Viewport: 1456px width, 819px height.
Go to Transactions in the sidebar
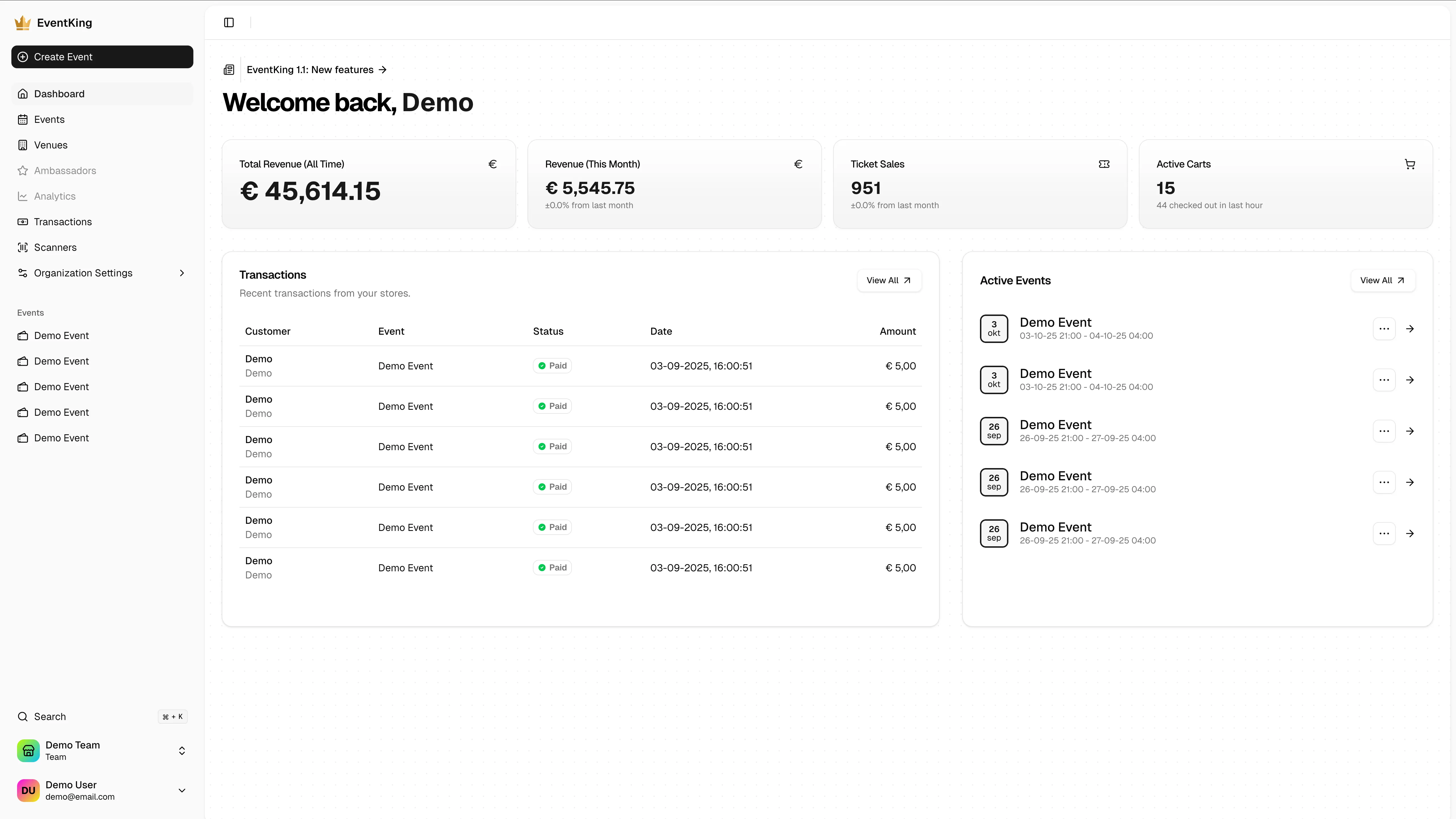[63, 222]
